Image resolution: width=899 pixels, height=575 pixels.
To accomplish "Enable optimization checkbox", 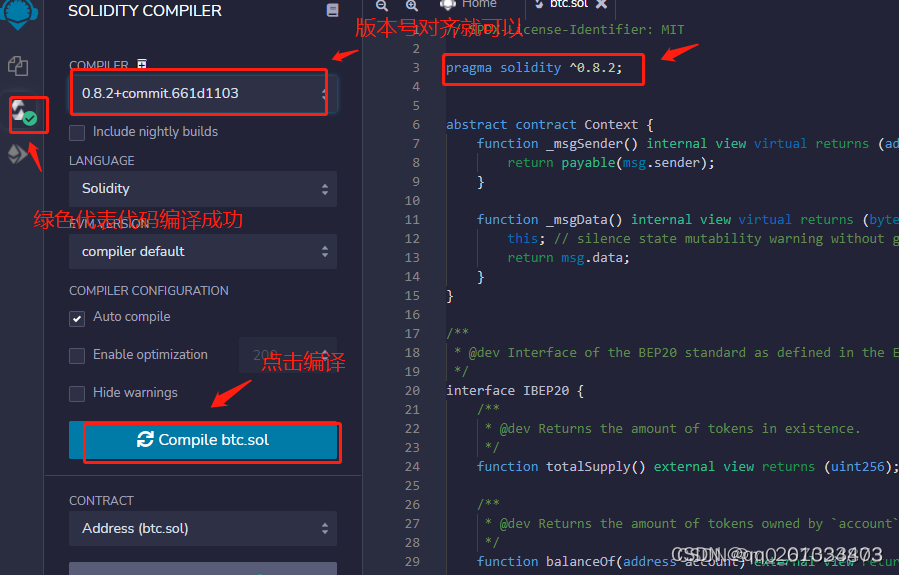I will [77, 356].
